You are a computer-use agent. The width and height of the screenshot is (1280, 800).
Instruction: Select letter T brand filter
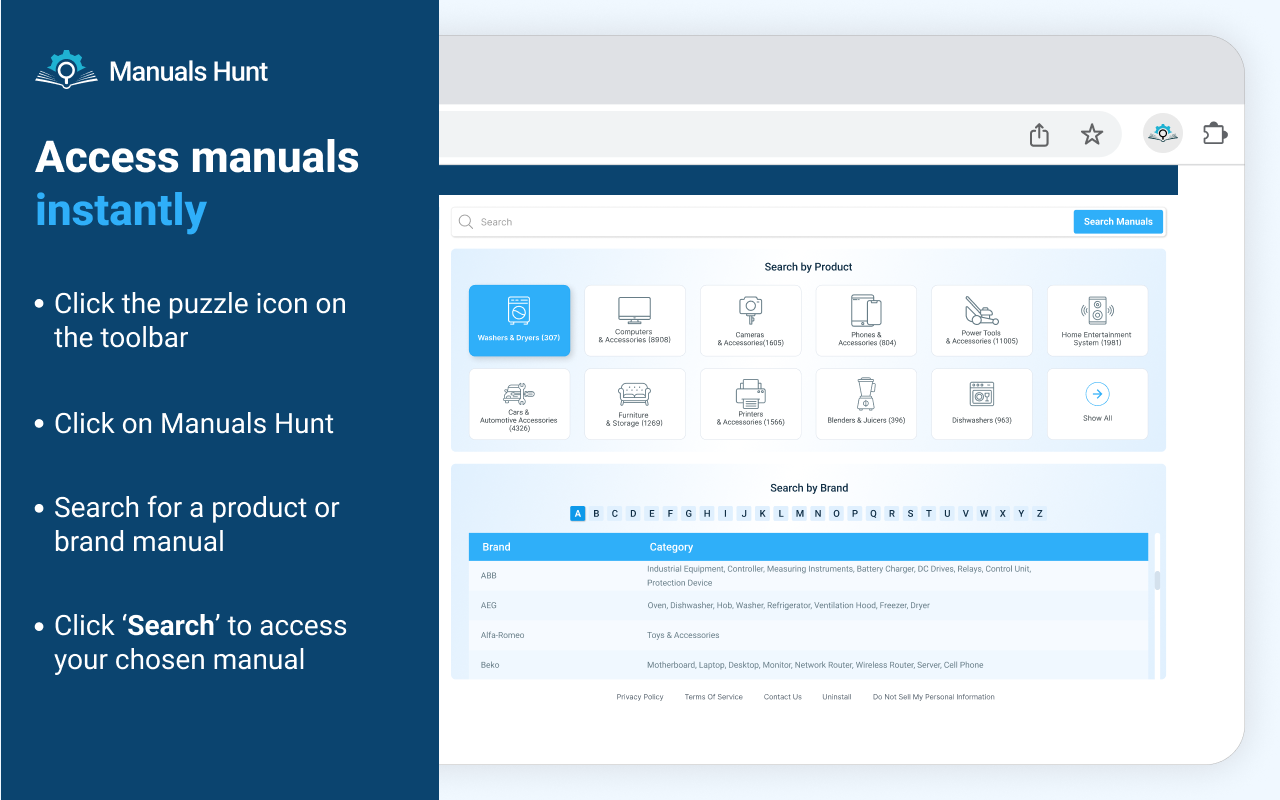(929, 514)
